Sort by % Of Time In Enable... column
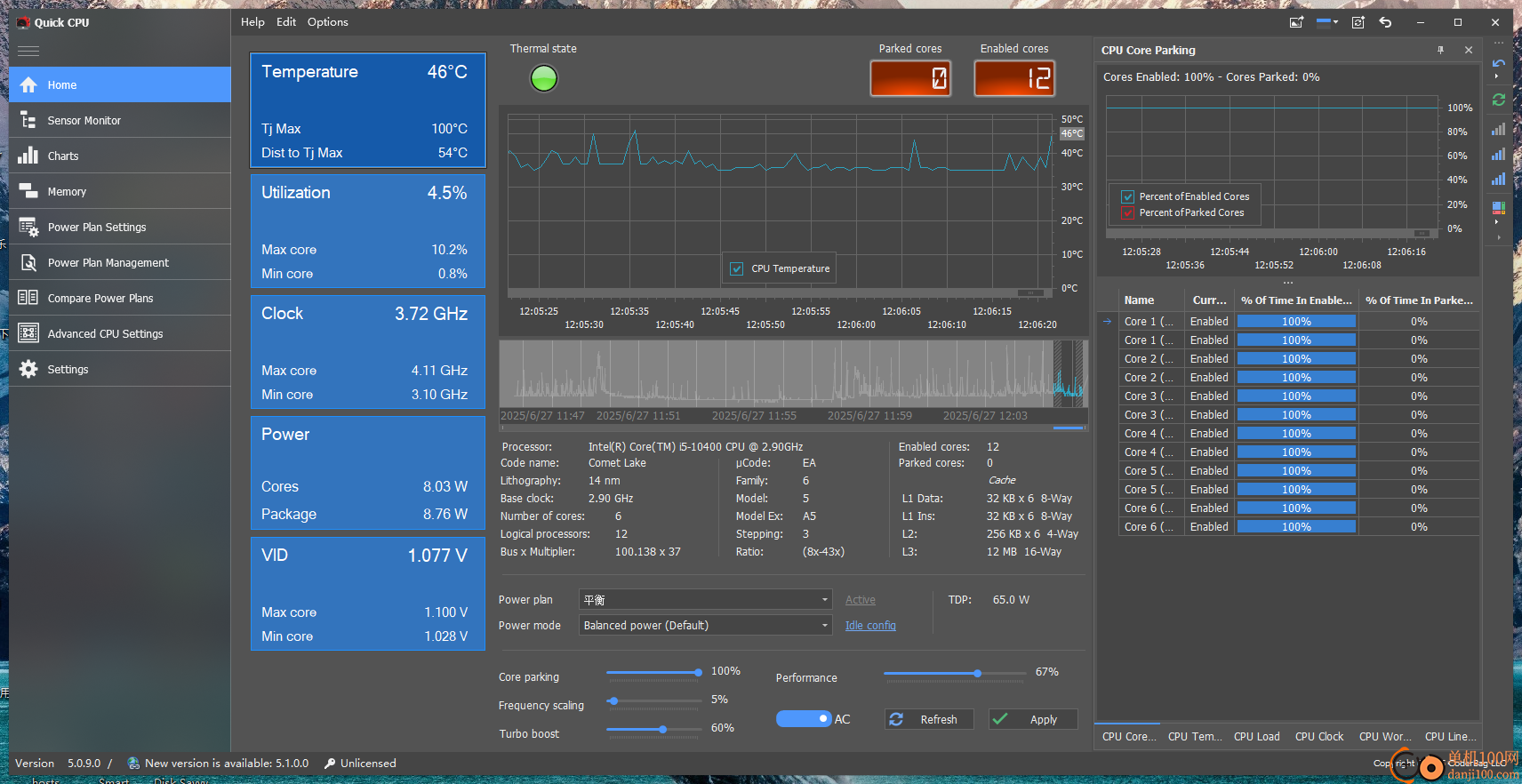 click(1296, 300)
